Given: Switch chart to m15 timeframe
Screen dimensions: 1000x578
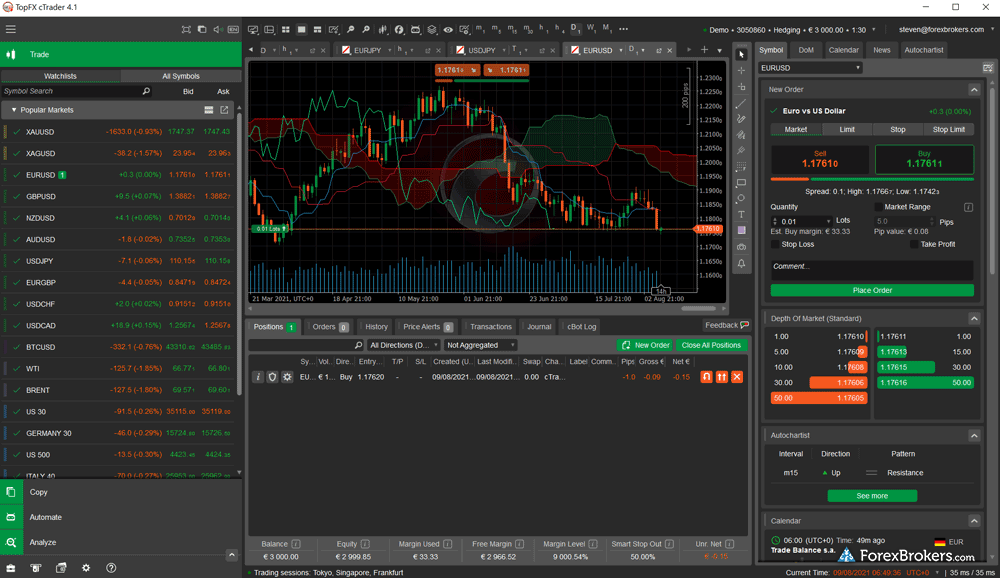Looking at the screenshot, I should point(511,29).
